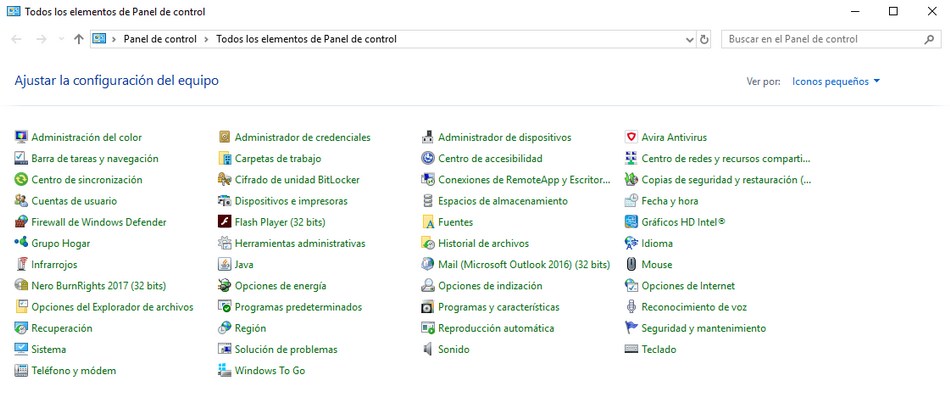Open the 'Programas y características' link

coord(498,307)
